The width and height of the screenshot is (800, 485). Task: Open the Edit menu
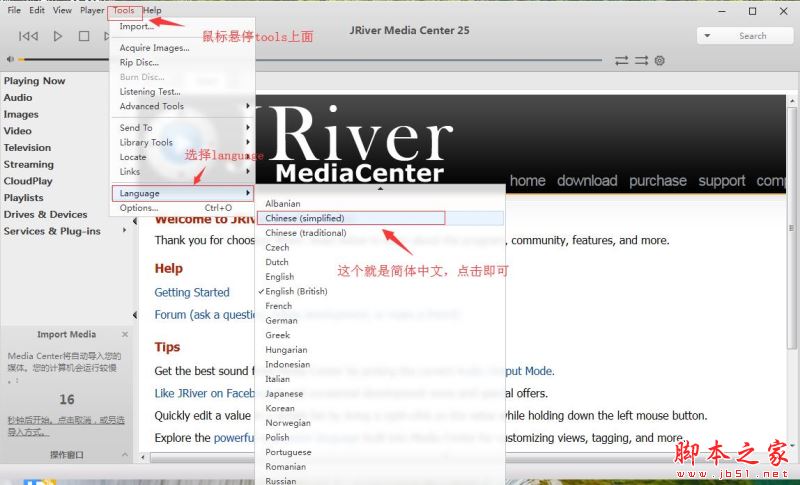coord(37,10)
